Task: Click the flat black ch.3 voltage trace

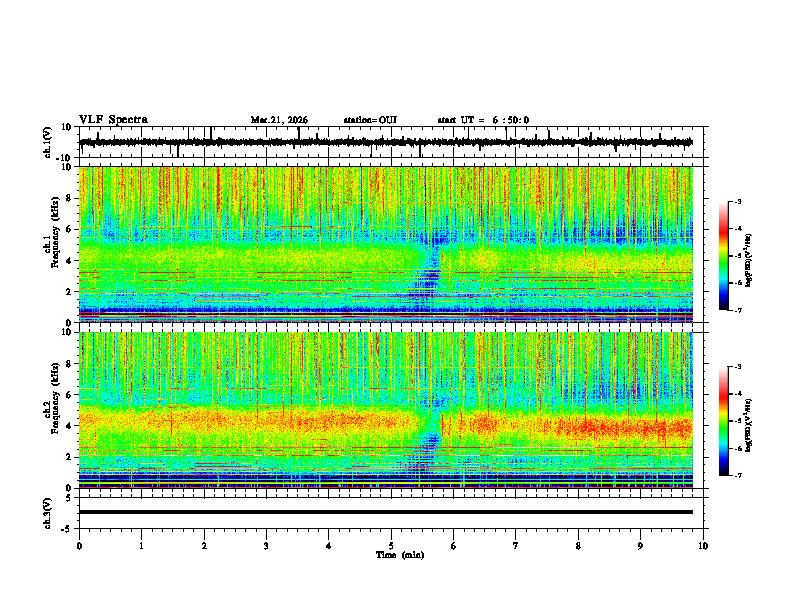Action: (x=385, y=512)
